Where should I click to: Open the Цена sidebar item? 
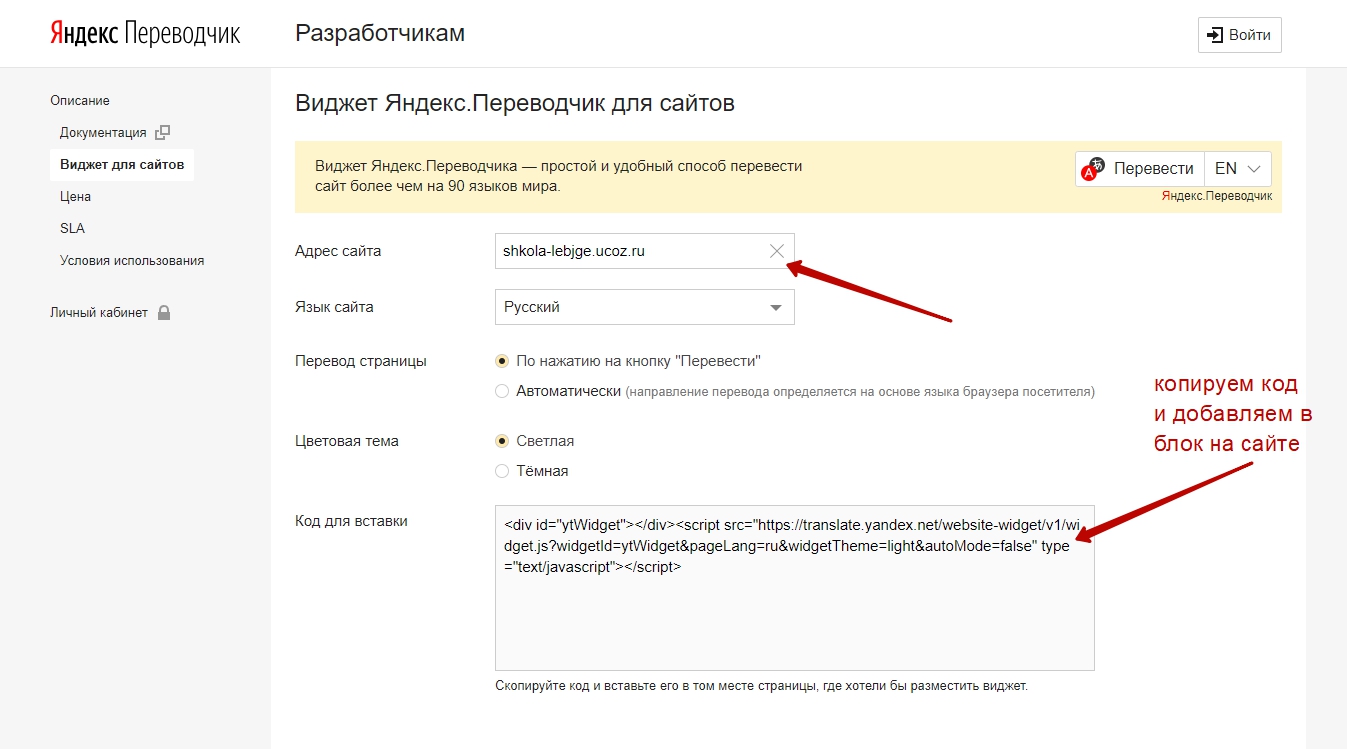76,197
